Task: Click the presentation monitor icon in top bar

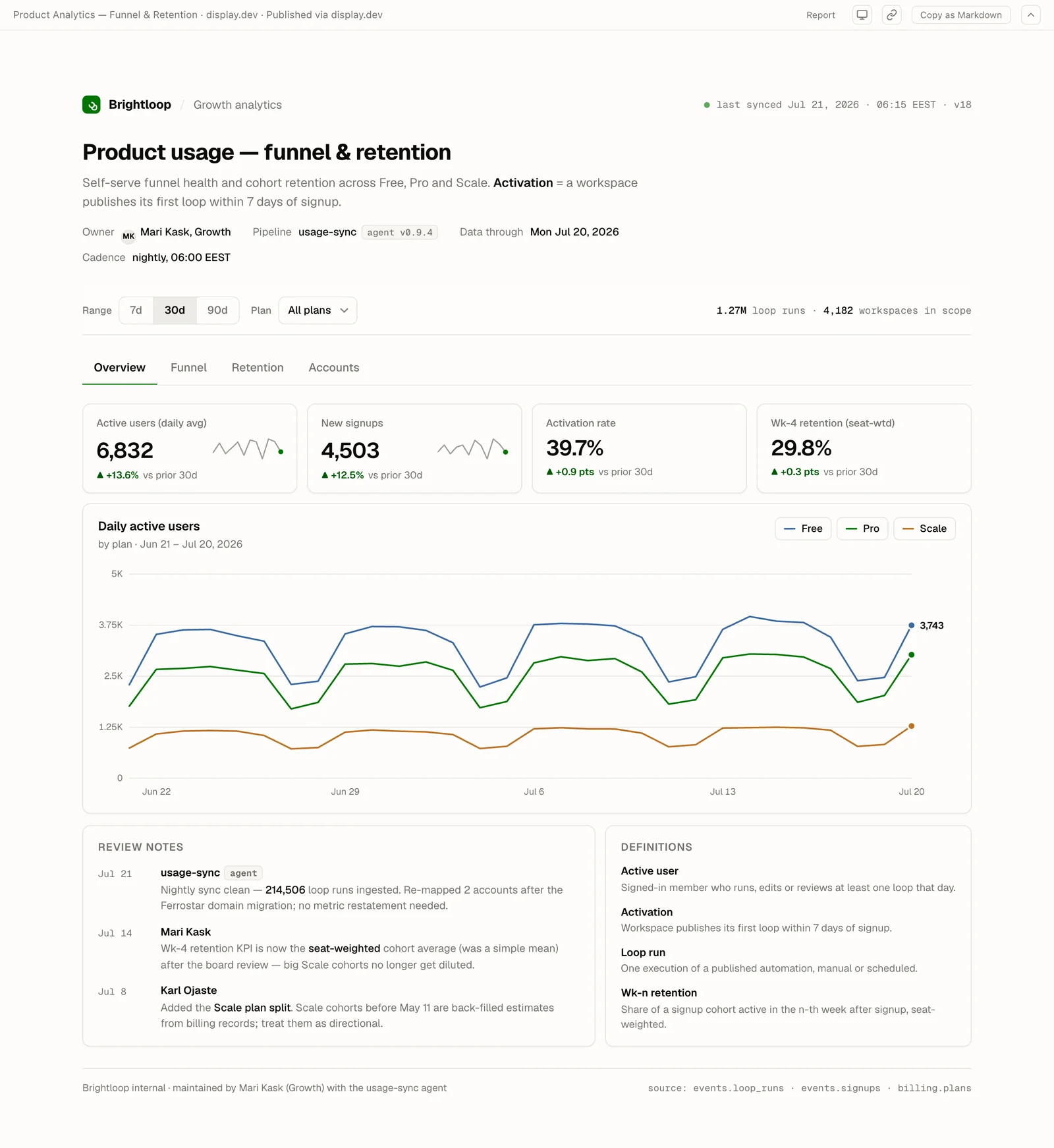Action: point(862,14)
